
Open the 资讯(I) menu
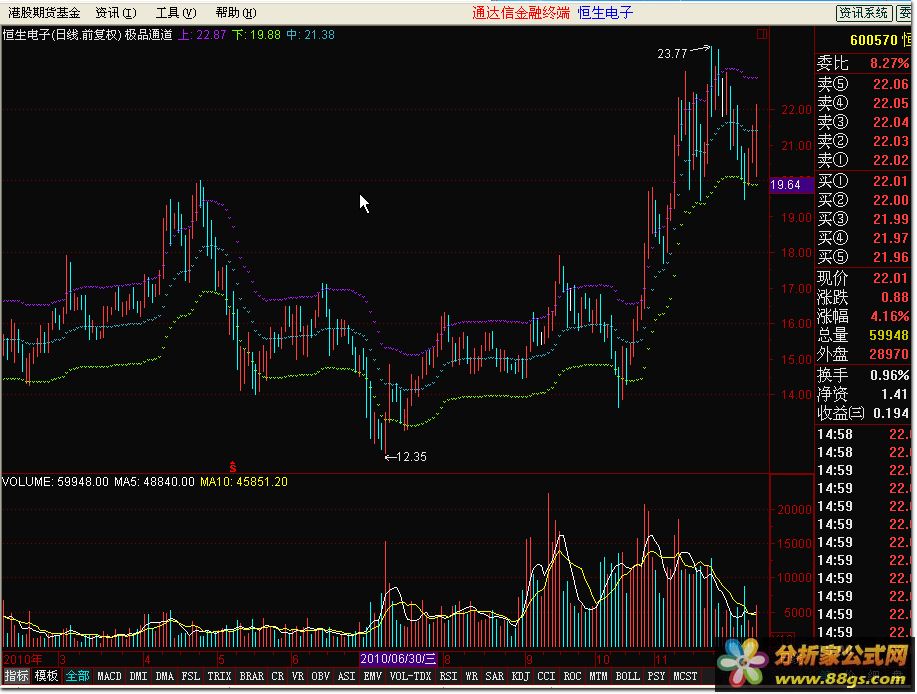pos(115,12)
